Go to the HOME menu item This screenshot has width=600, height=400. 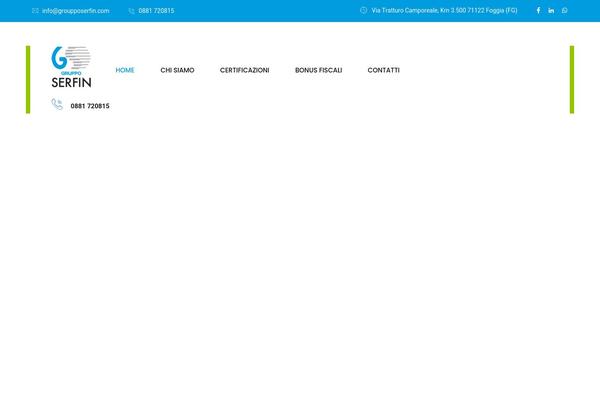pyautogui.click(x=125, y=70)
